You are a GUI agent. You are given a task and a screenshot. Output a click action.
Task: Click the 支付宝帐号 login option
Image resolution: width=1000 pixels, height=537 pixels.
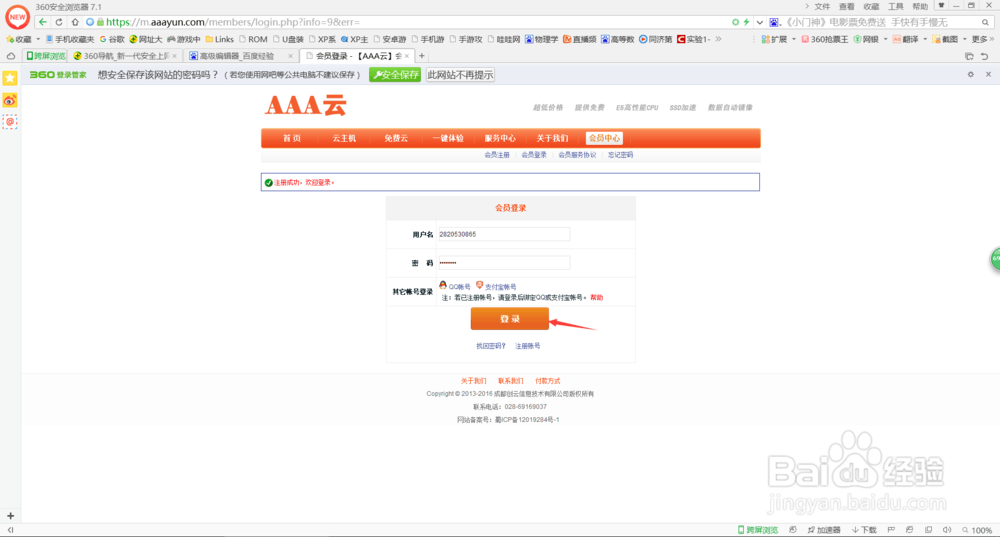click(496, 286)
